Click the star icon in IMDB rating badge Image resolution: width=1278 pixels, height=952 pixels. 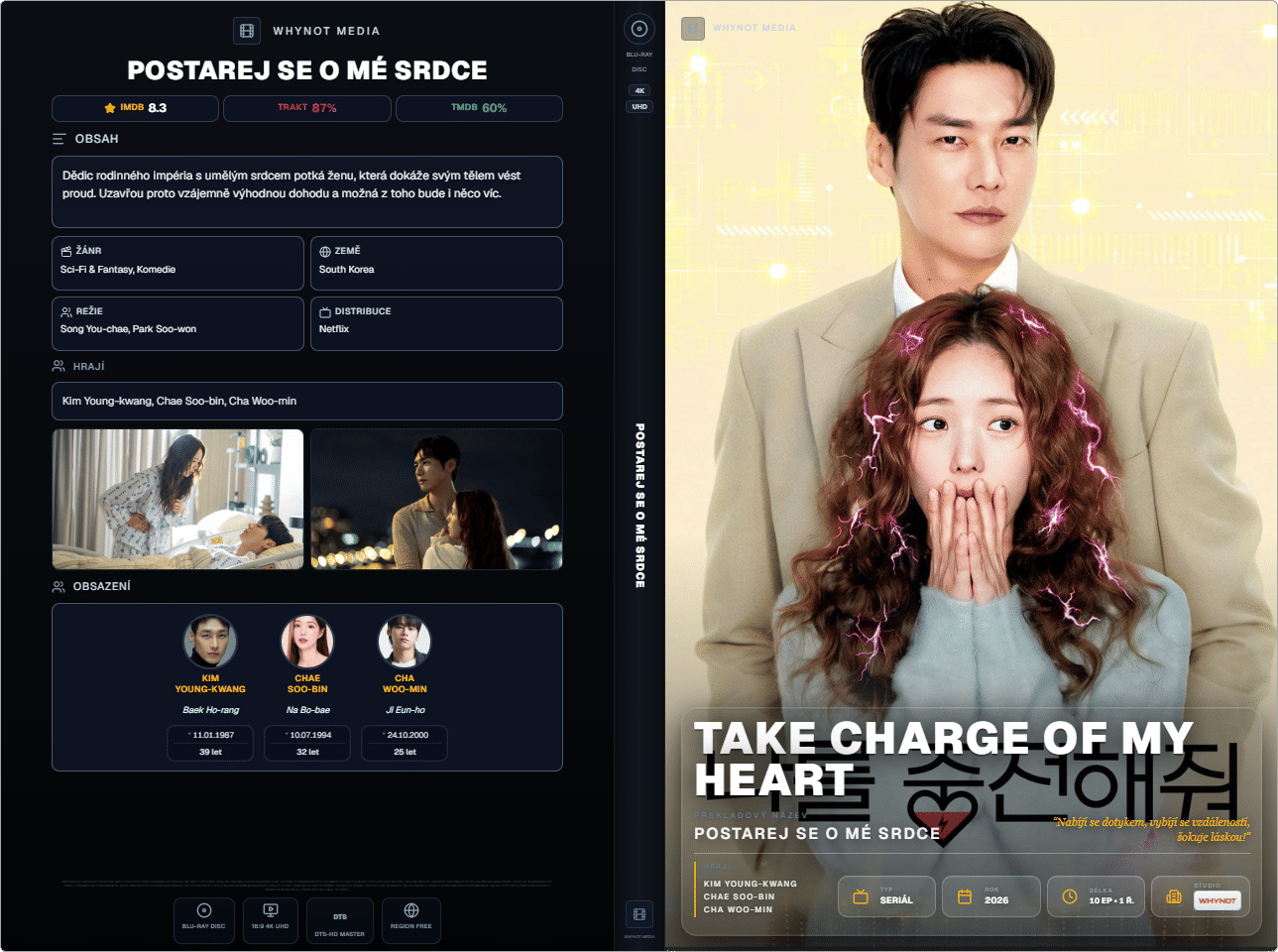[x=110, y=108]
